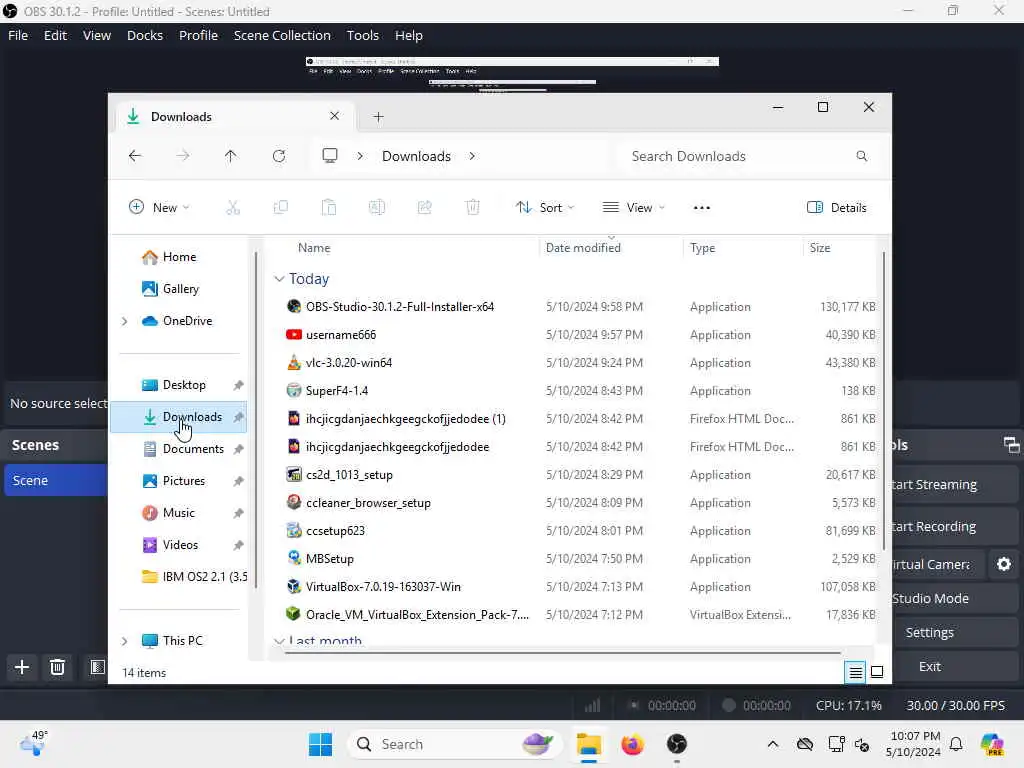
Task: Select the Scene entry in Scenes list
Action: [x=56, y=480]
